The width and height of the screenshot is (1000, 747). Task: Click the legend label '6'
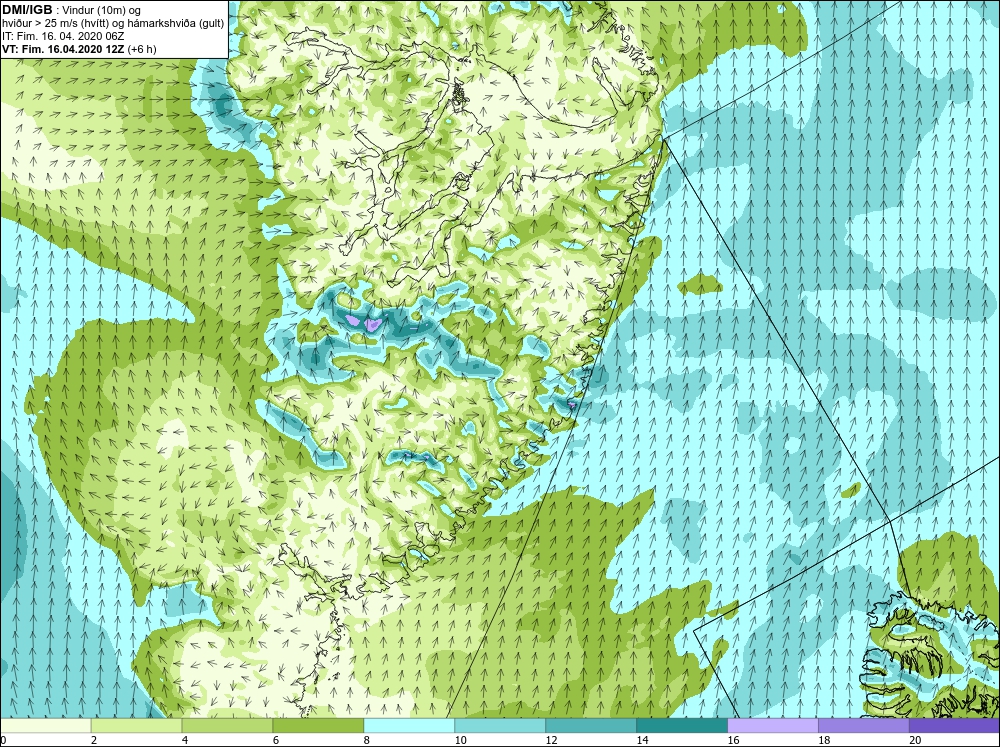[x=276, y=740]
